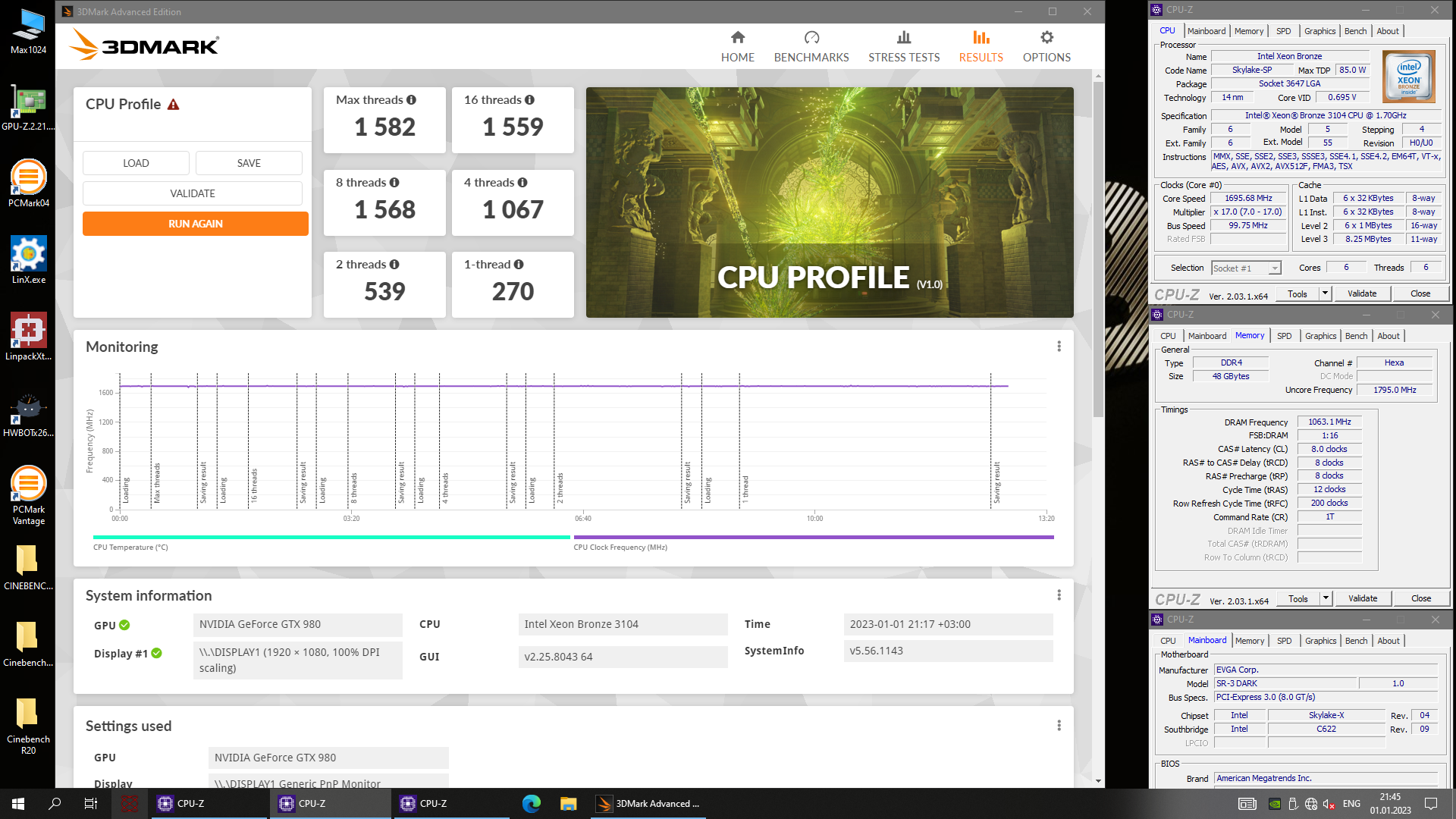Open notification center in taskbar
Screen dimensions: 1456x819
tap(1431, 804)
